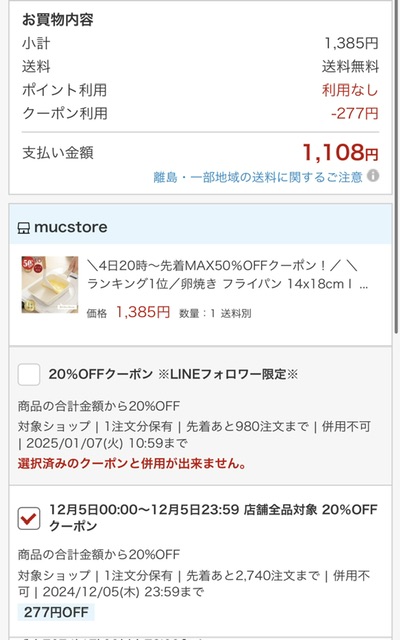Screen dimensions: 400x640
Task: Click the info icon beside shipping notice
Action: pos(373,176)
